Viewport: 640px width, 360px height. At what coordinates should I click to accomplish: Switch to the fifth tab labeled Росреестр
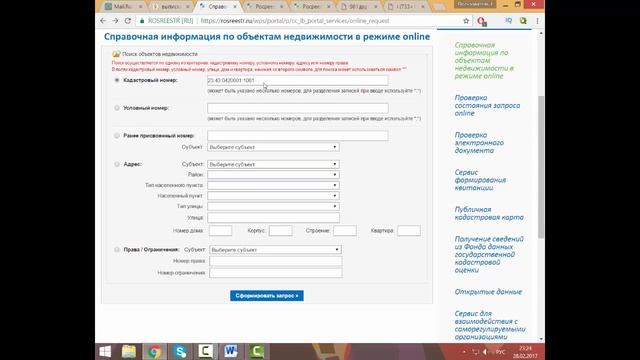tap(311, 7)
